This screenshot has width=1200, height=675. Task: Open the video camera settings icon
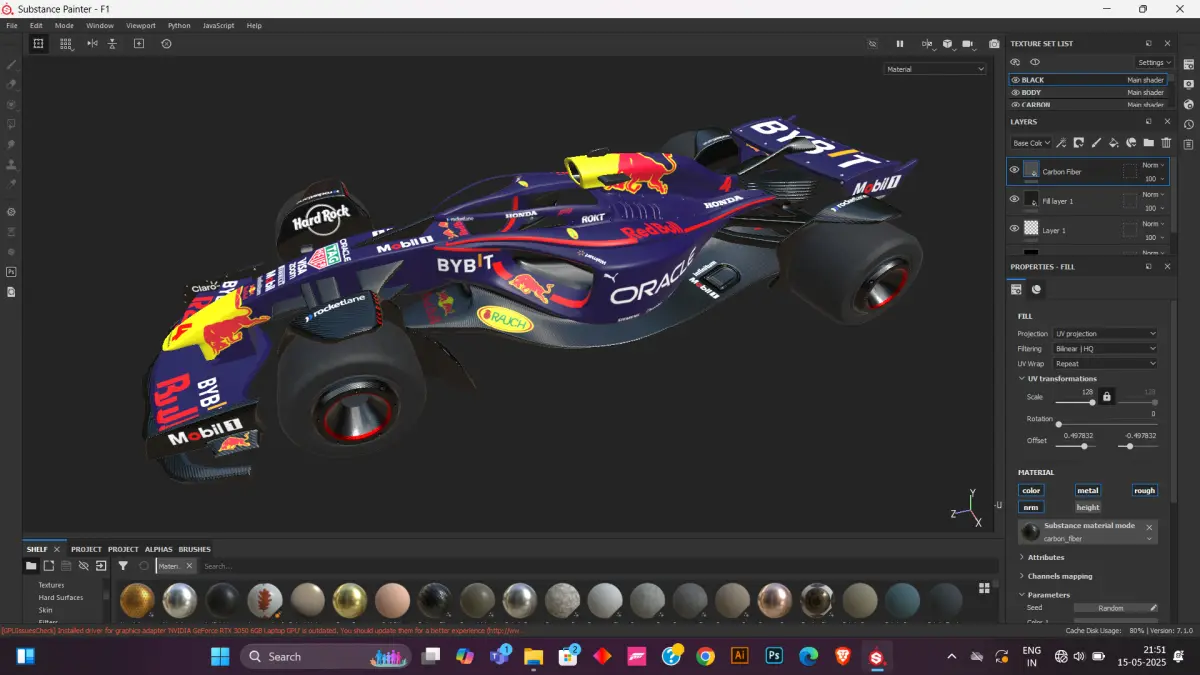[967, 44]
